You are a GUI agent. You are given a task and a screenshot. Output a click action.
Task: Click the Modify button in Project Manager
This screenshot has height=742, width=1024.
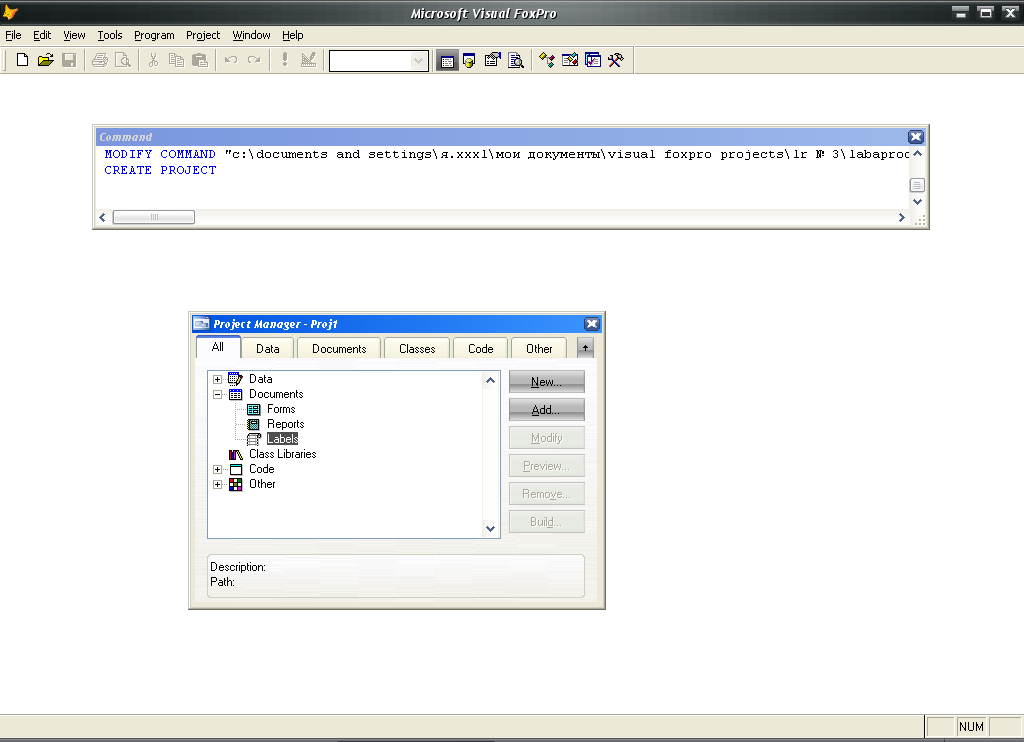point(547,438)
